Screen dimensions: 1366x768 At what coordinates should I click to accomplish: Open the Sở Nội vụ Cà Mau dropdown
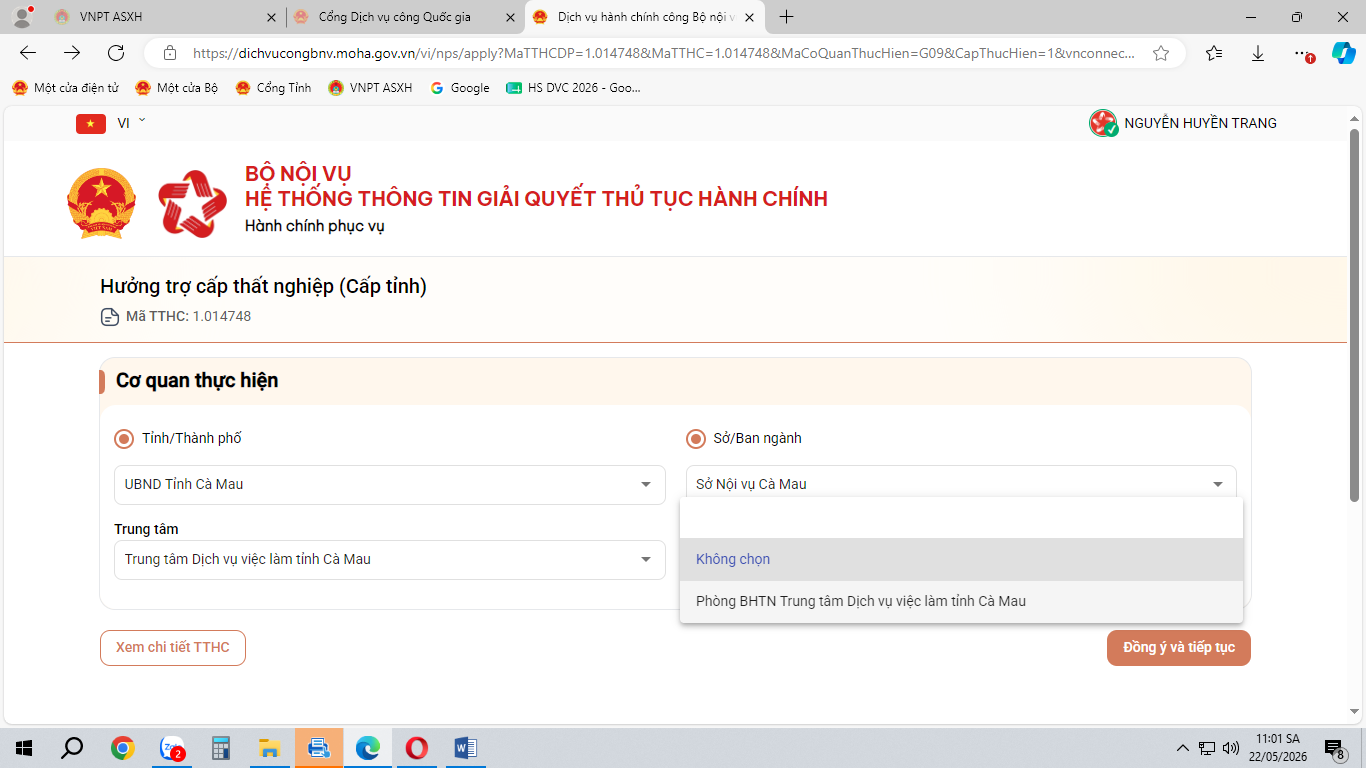click(x=961, y=484)
